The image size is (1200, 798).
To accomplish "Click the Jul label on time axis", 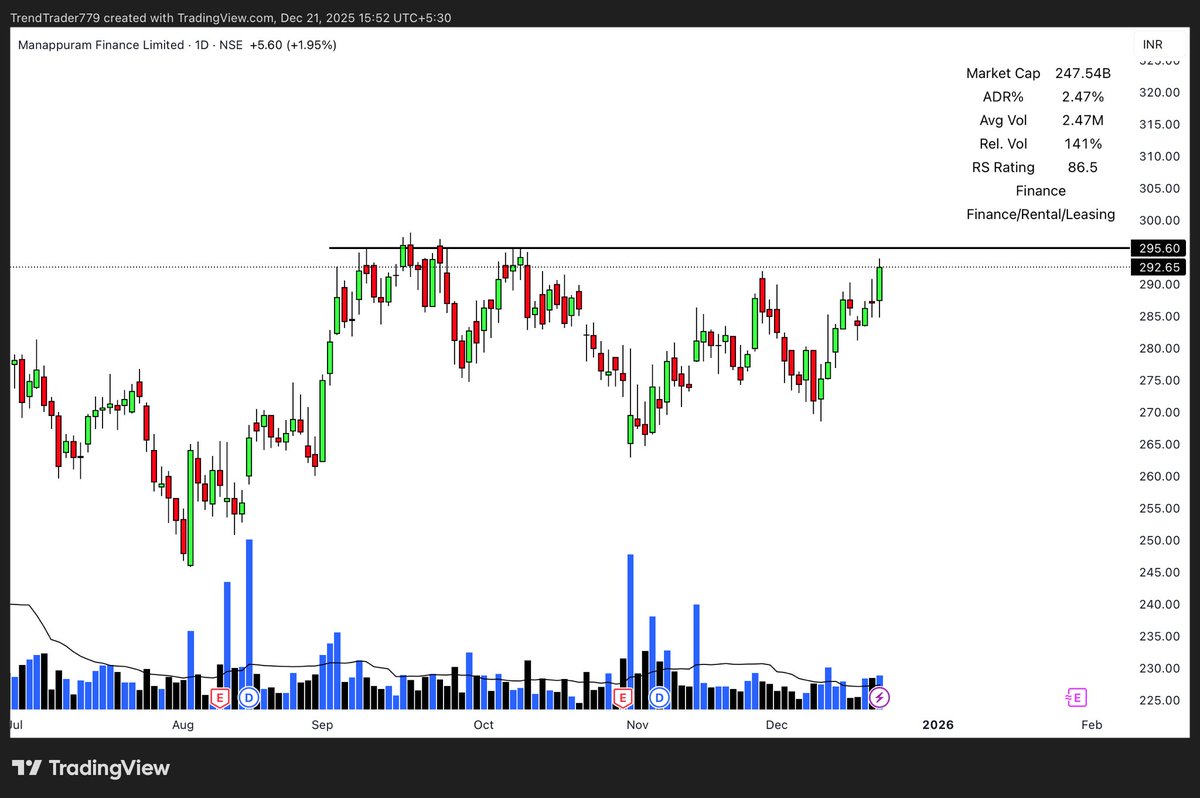I will click(x=15, y=724).
